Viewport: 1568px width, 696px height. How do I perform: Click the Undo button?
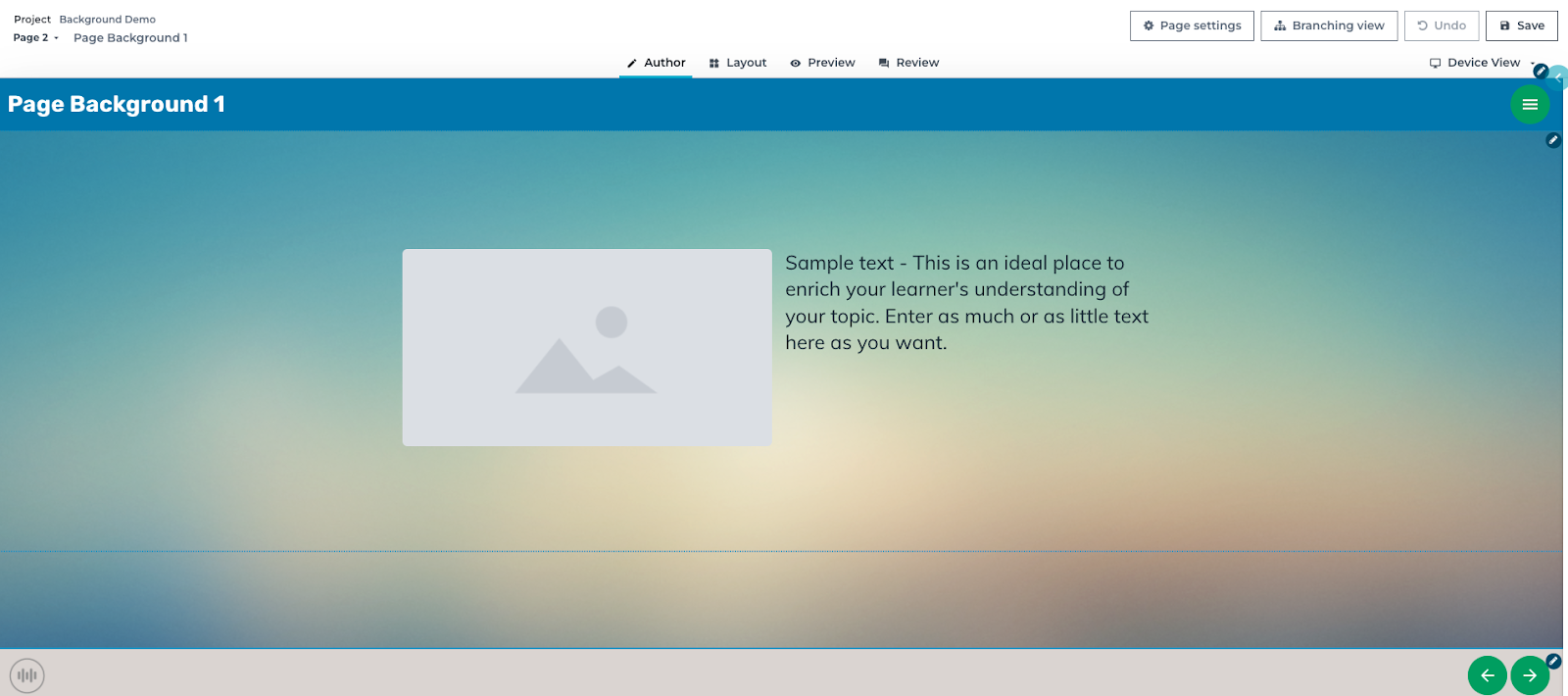[x=1442, y=25]
